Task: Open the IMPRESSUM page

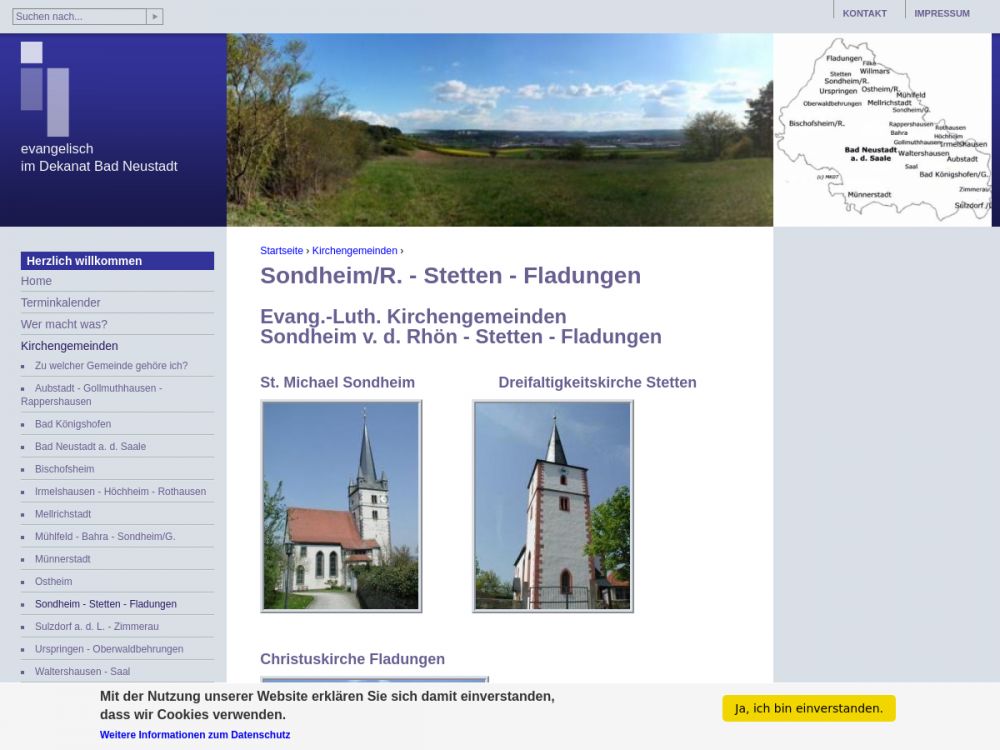Action: (941, 14)
